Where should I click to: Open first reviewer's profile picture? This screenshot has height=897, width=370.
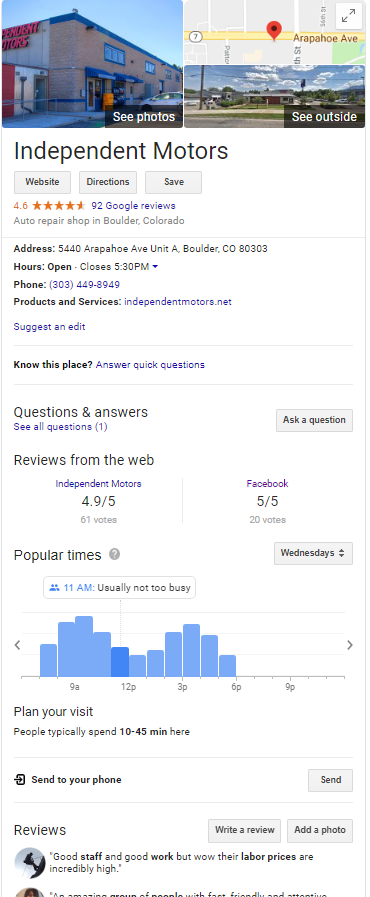click(x=30, y=863)
